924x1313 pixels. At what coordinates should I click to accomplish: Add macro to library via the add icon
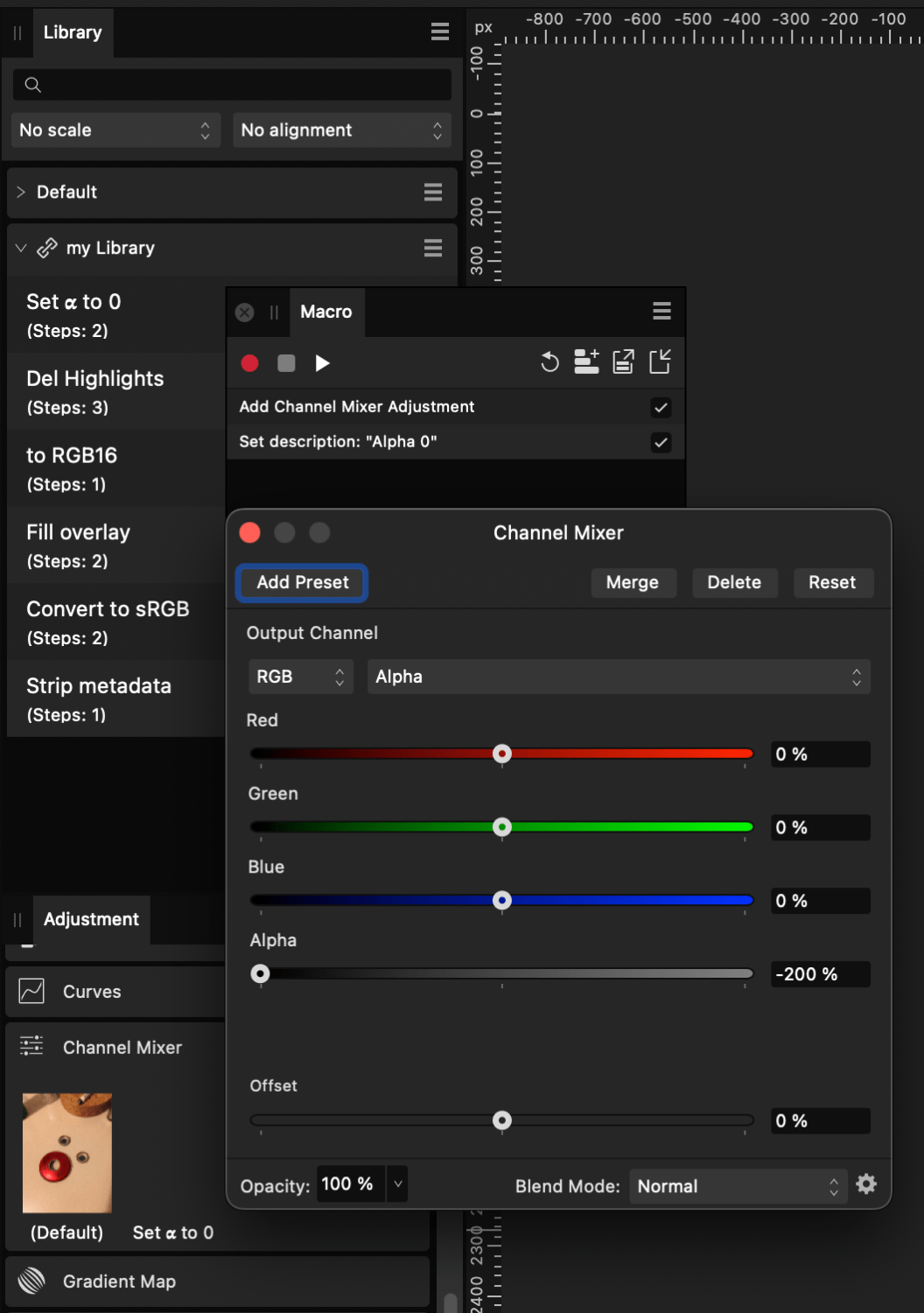tap(587, 362)
